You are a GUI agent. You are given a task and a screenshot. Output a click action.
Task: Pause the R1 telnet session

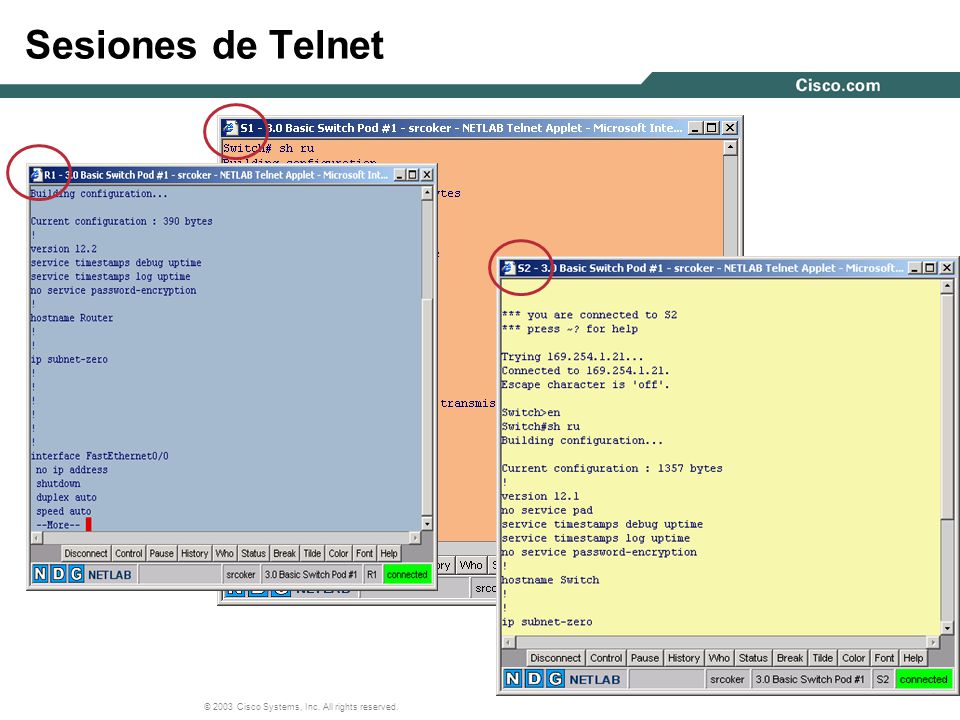pyautogui.click(x=162, y=553)
